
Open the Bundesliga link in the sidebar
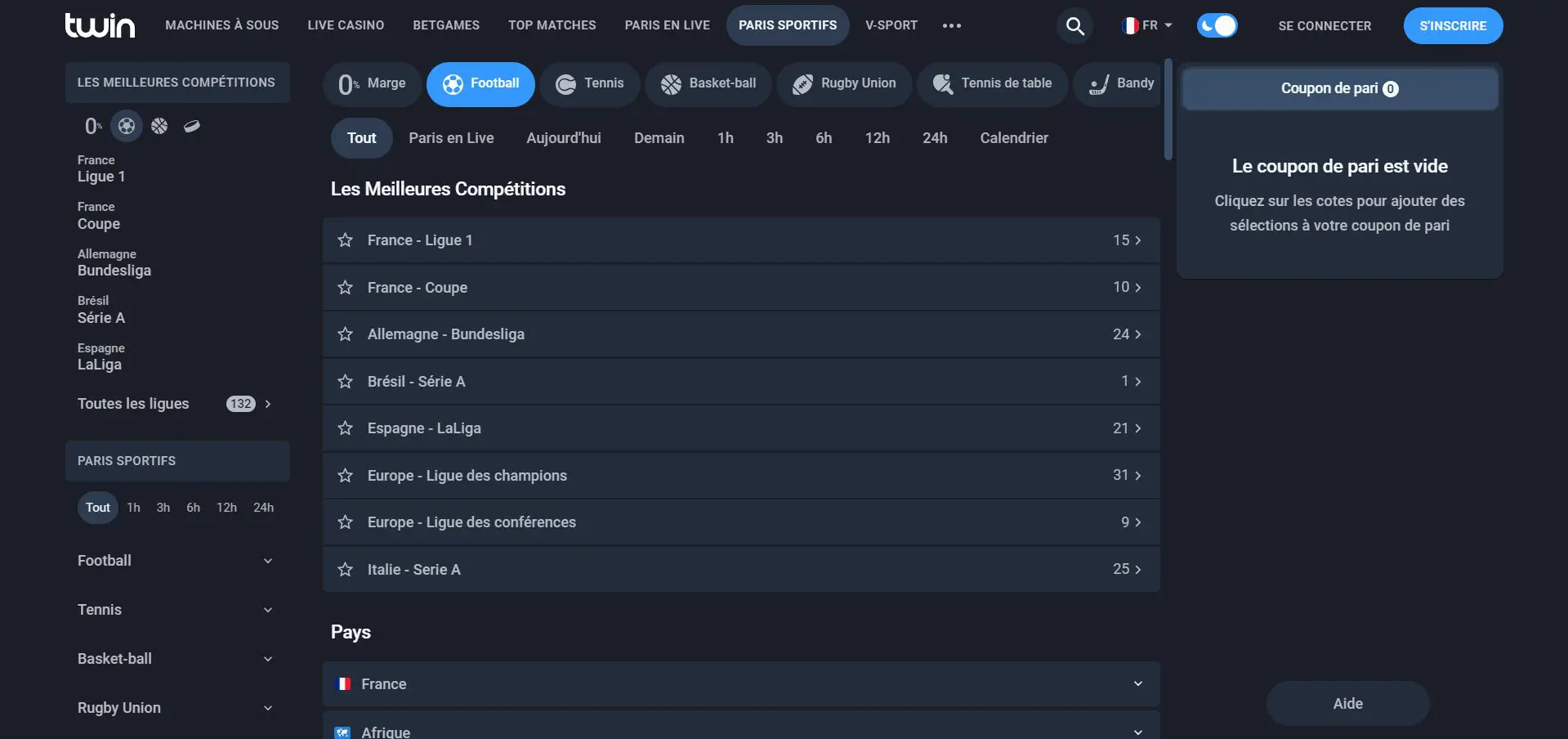tap(114, 263)
